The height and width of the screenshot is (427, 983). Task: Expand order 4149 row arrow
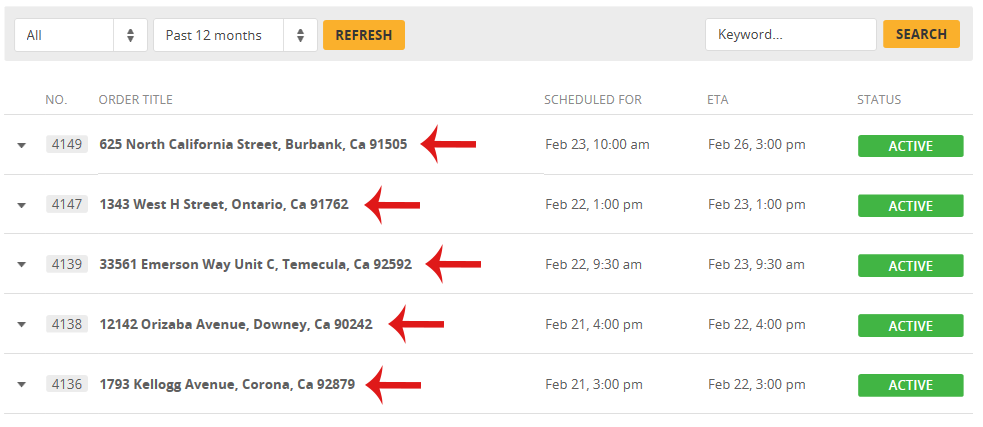[21, 145]
